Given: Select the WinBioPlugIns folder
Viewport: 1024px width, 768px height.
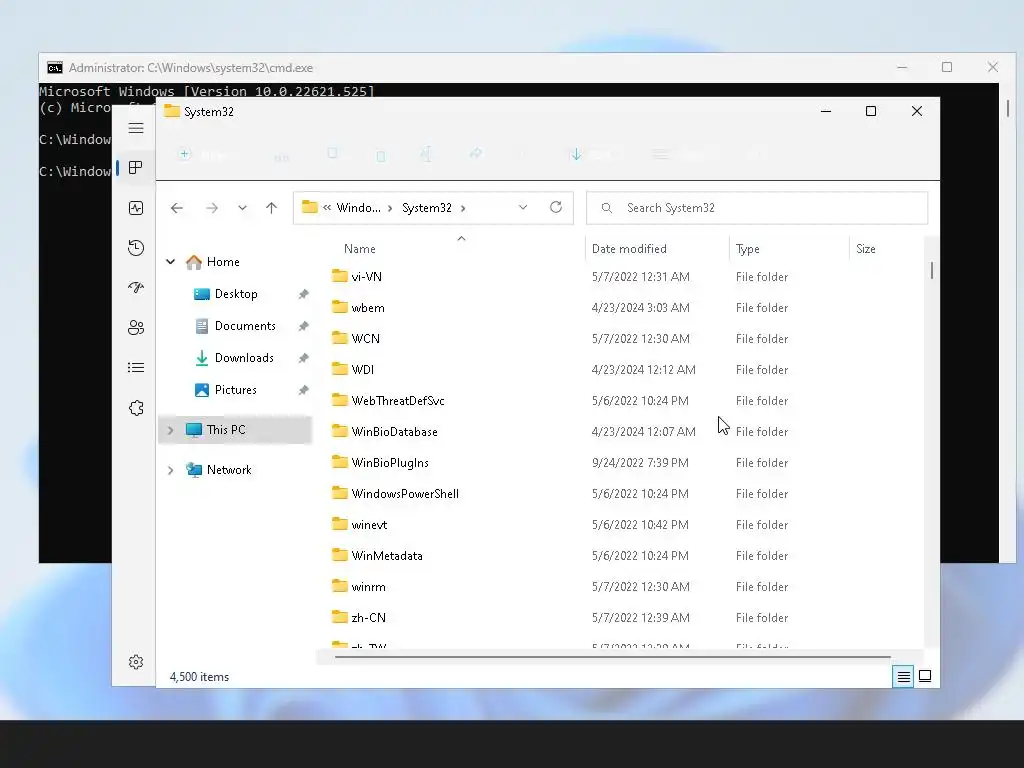Looking at the screenshot, I should click(390, 463).
